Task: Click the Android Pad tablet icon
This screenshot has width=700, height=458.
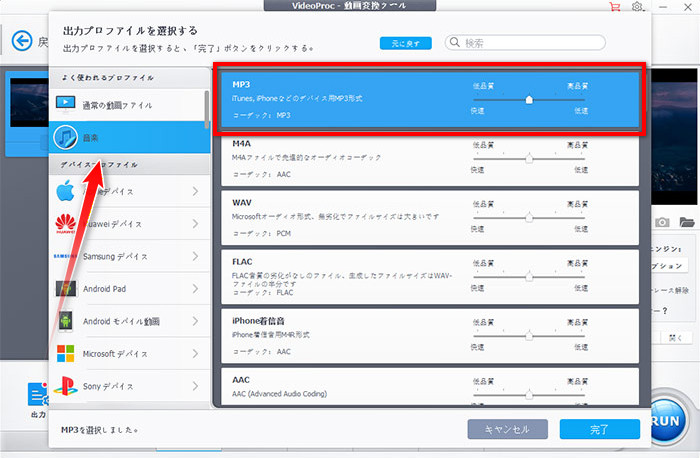Action: point(66,289)
